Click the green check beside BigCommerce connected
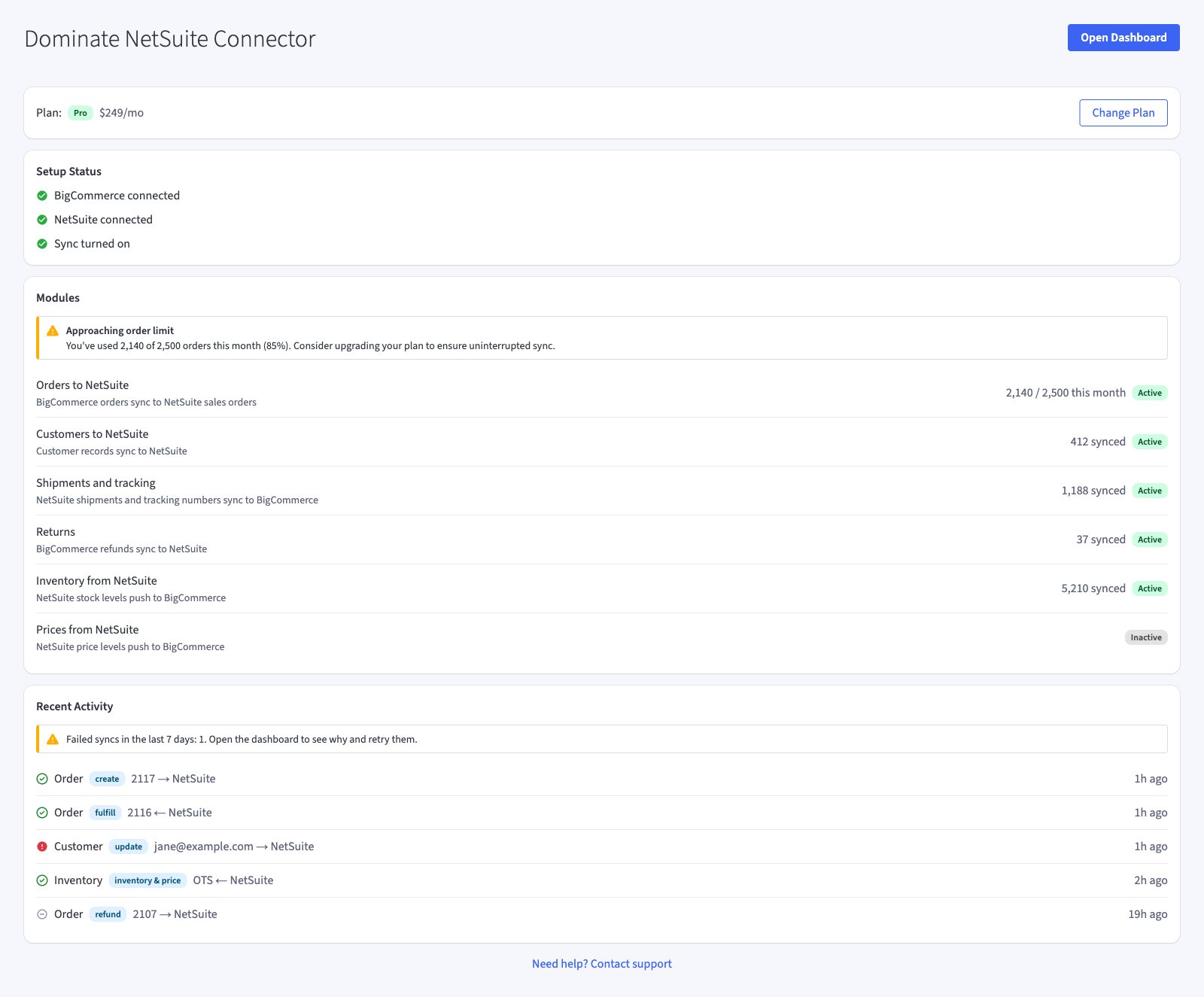Image resolution: width=1204 pixels, height=997 pixels. 42,196
